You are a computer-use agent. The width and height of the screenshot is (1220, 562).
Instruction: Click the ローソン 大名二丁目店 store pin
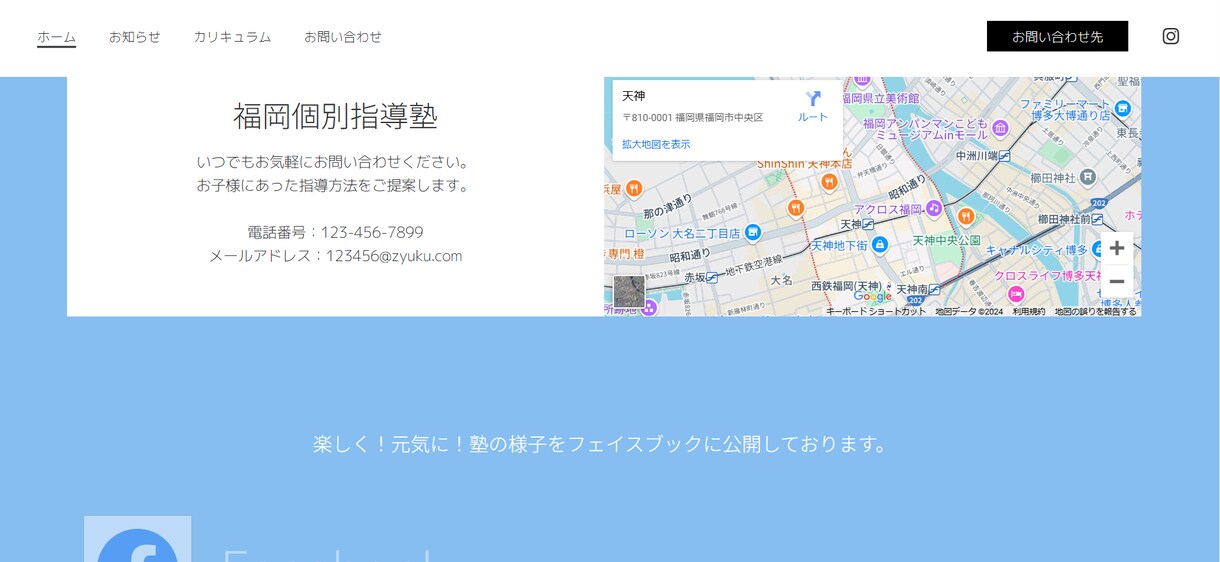point(753,233)
